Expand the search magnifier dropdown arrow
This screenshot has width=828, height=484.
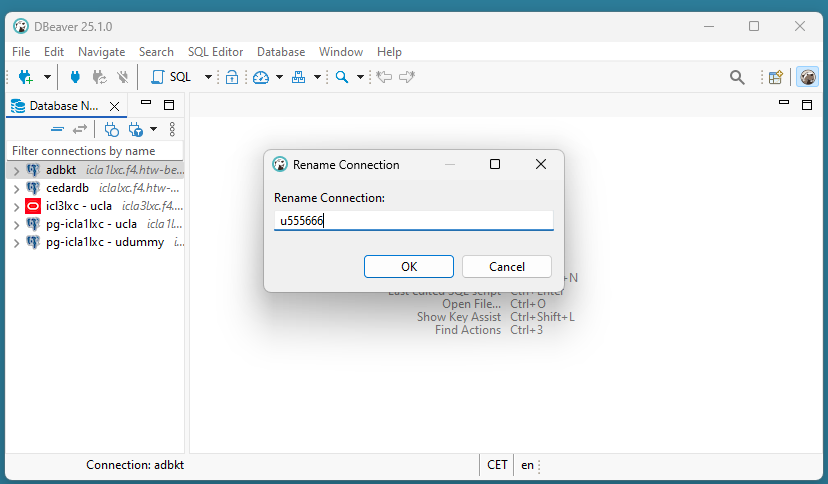coord(360,77)
